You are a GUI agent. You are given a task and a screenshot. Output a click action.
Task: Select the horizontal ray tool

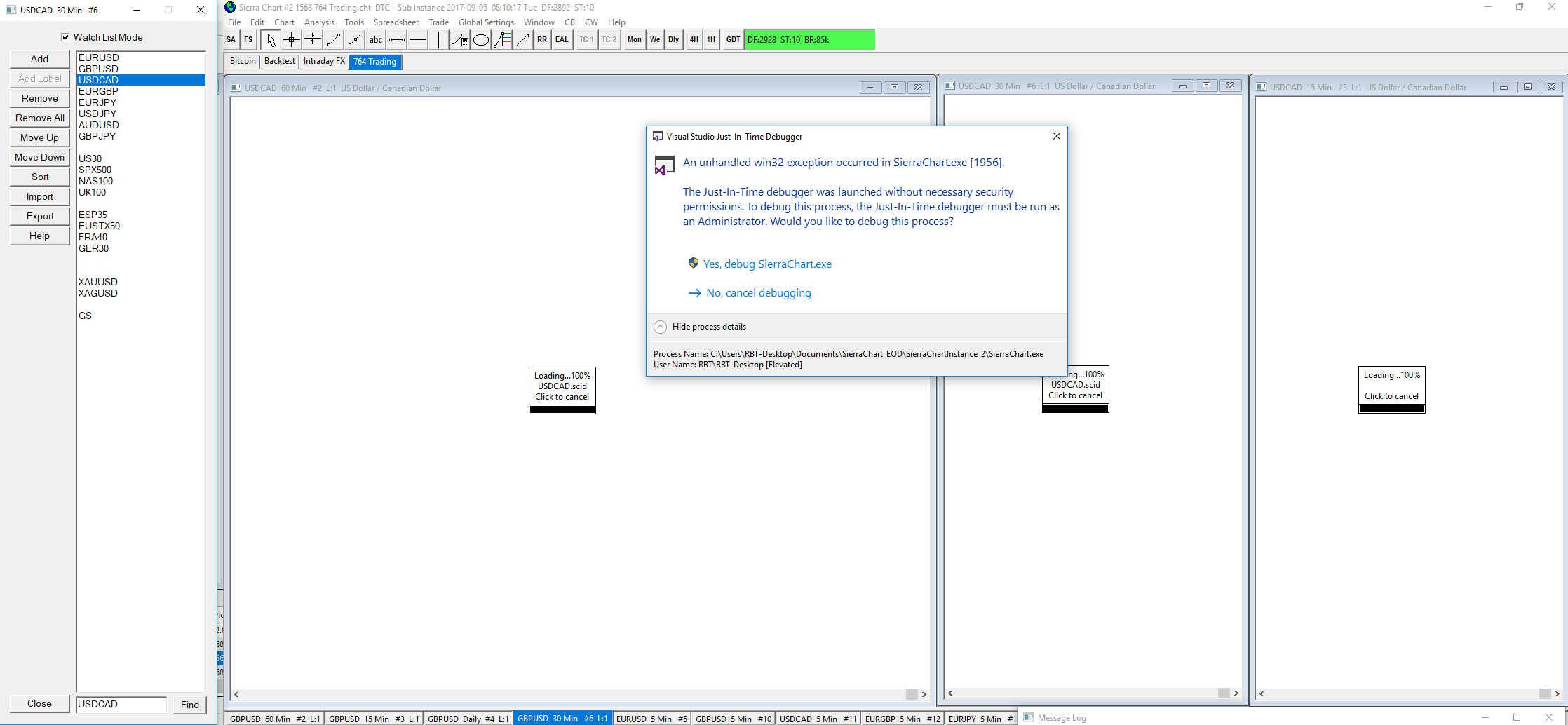[x=397, y=40]
